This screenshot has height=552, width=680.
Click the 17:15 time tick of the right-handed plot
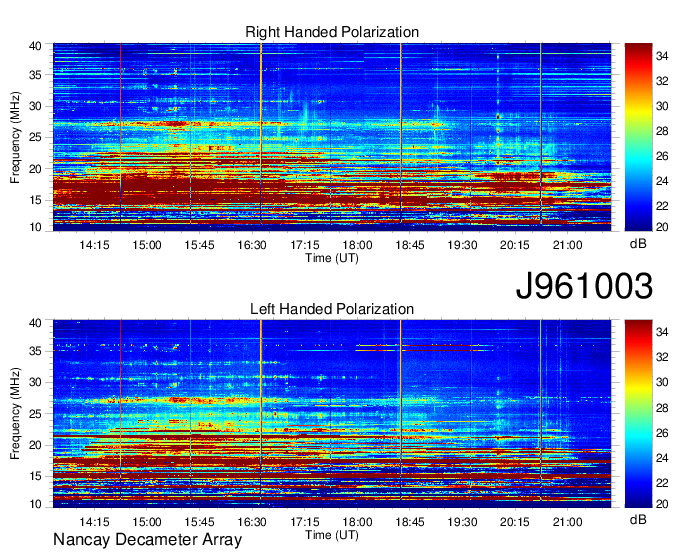tap(305, 245)
